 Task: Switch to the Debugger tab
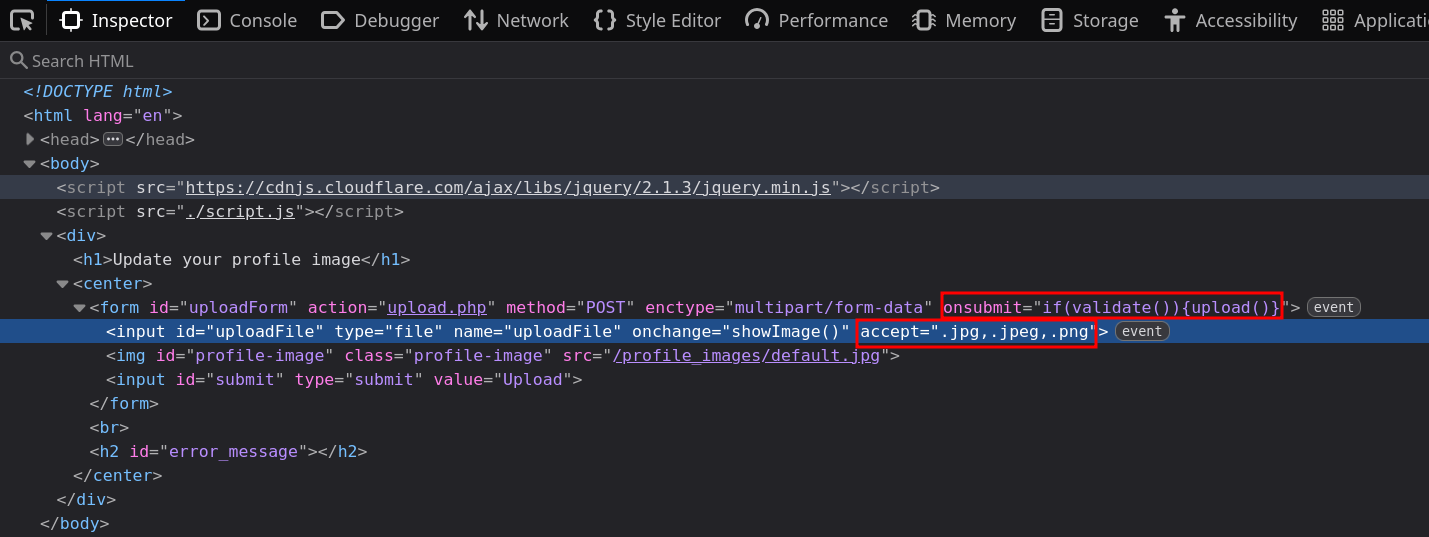point(380,20)
